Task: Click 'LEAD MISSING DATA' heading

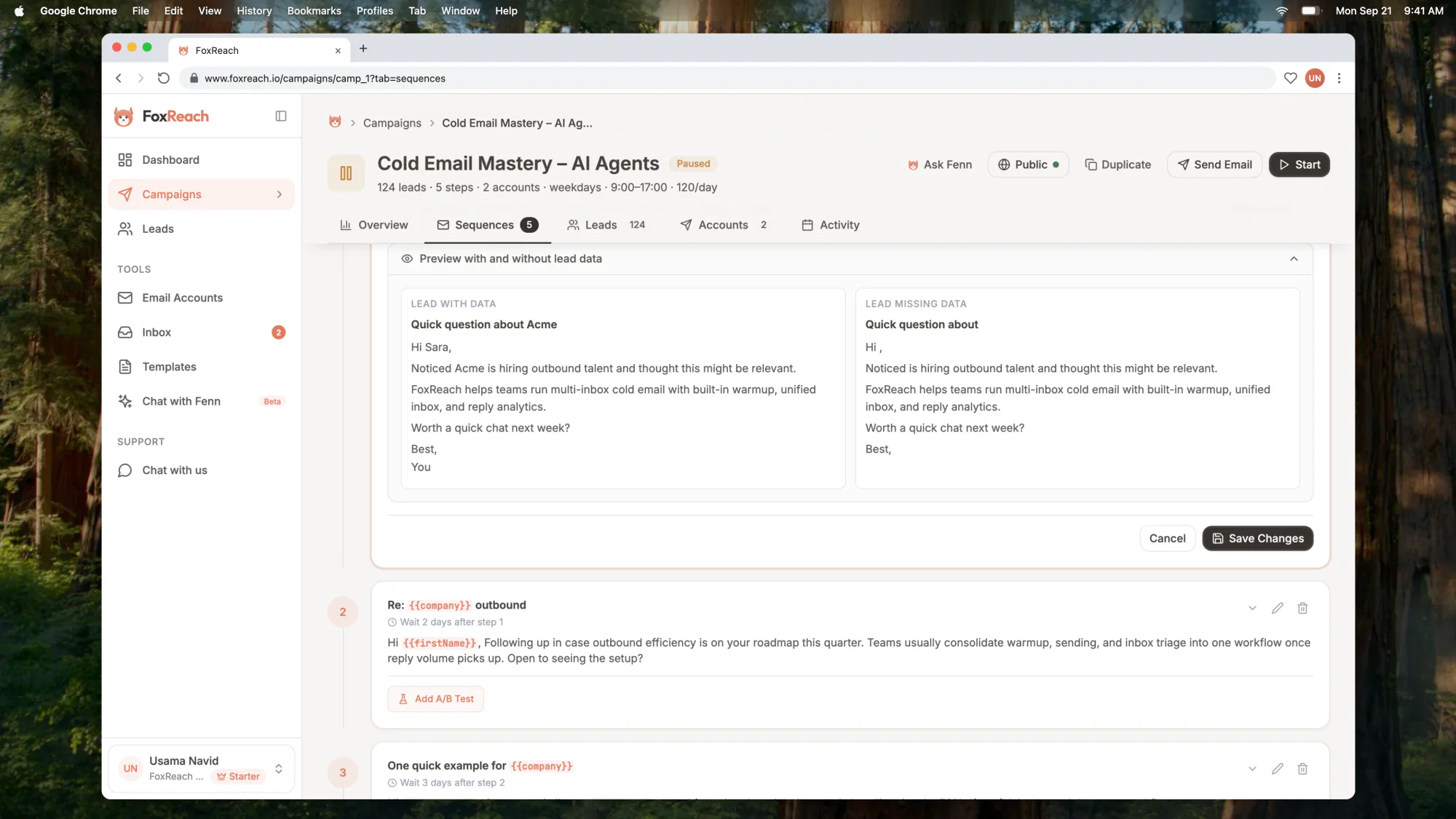Action: [x=916, y=304]
